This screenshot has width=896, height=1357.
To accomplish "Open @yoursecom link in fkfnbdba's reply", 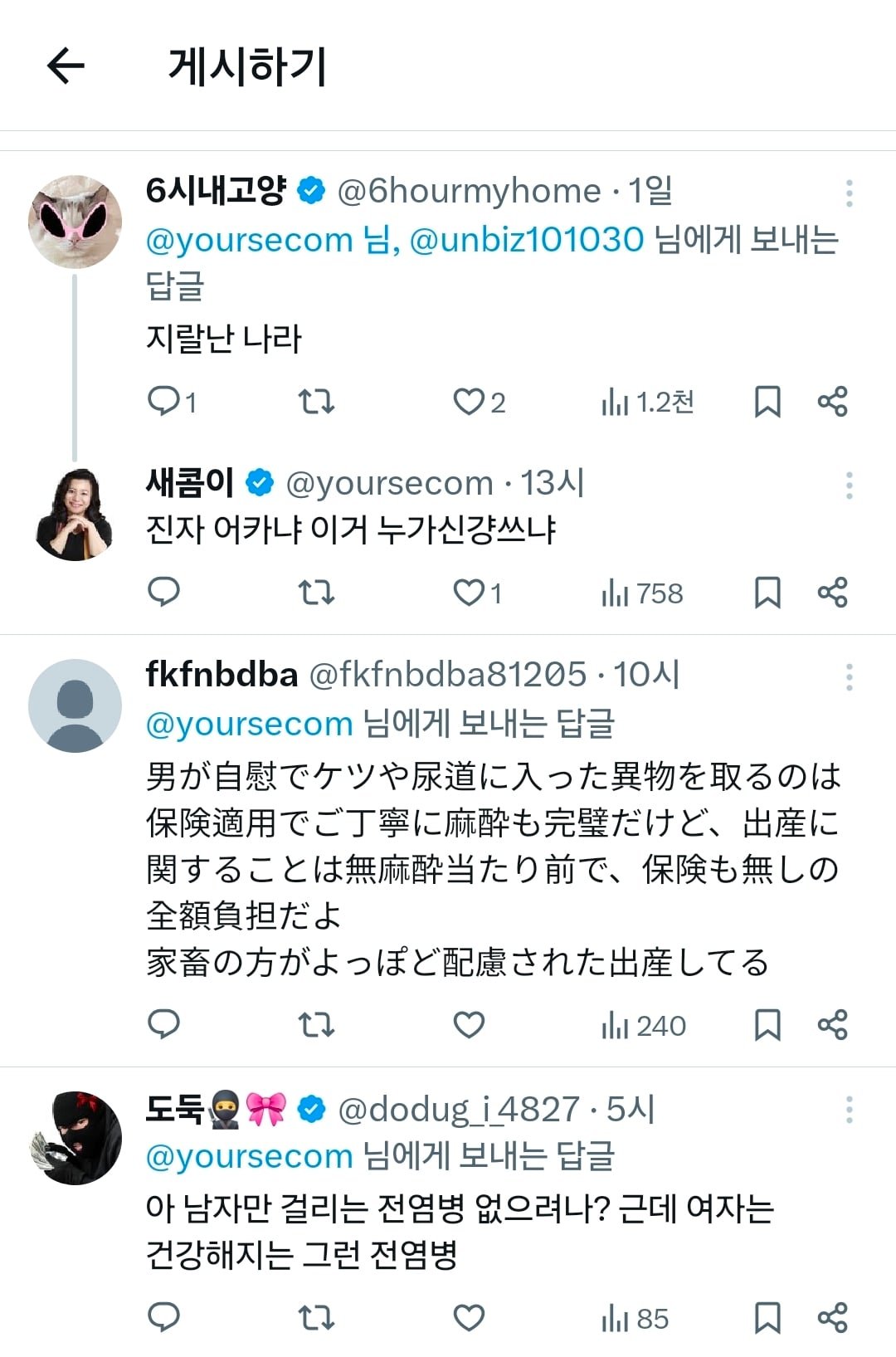I will [249, 725].
